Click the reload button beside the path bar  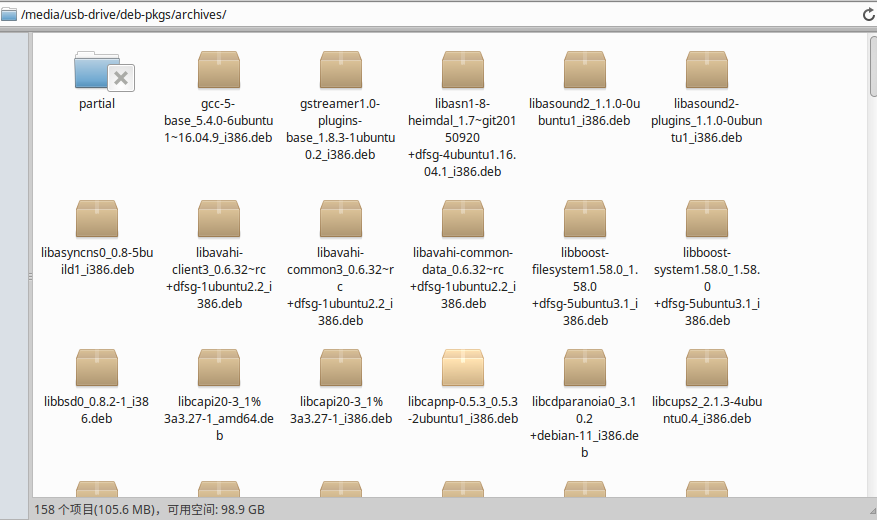(869, 15)
